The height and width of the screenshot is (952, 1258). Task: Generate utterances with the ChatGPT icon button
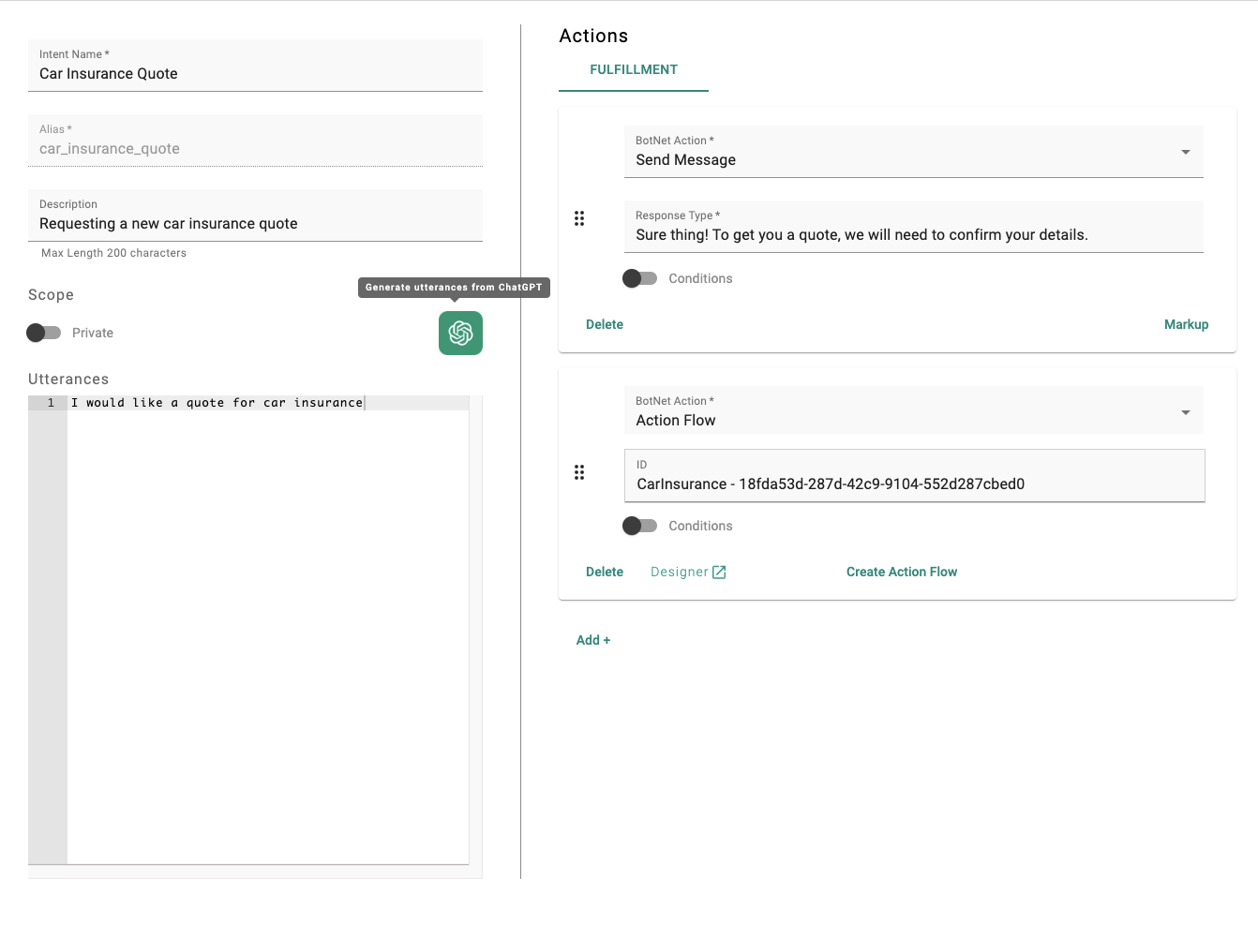pyautogui.click(x=460, y=333)
